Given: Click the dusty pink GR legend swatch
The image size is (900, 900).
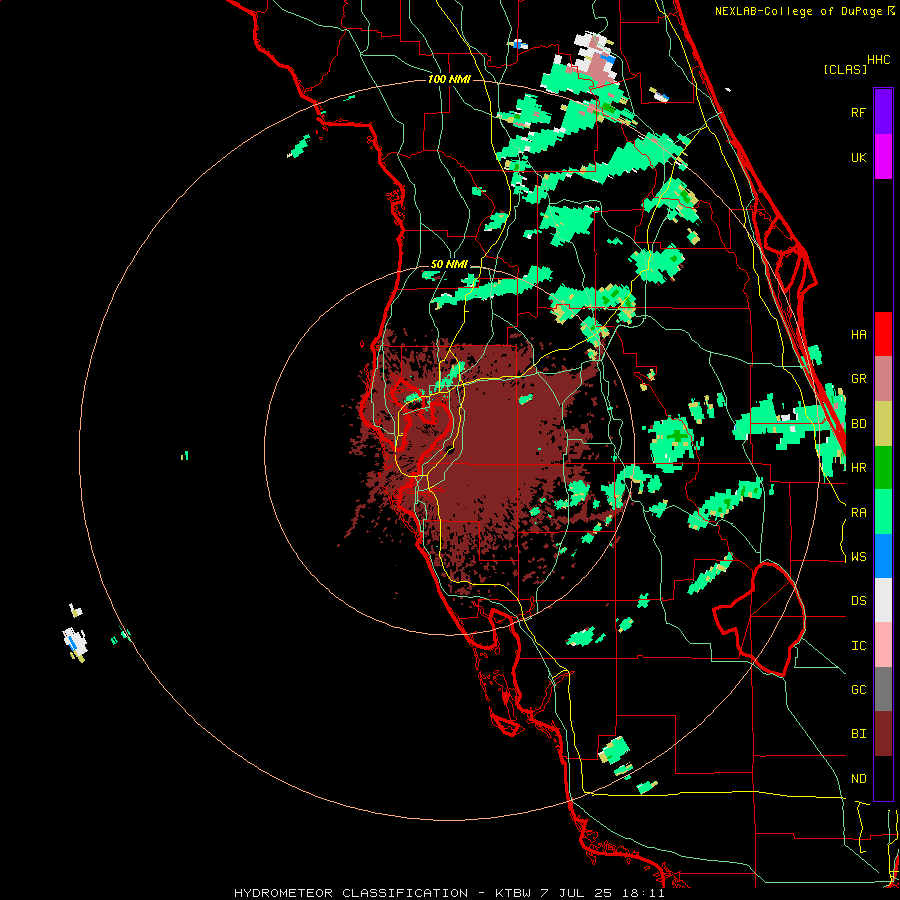Looking at the screenshot, I should (x=883, y=379).
